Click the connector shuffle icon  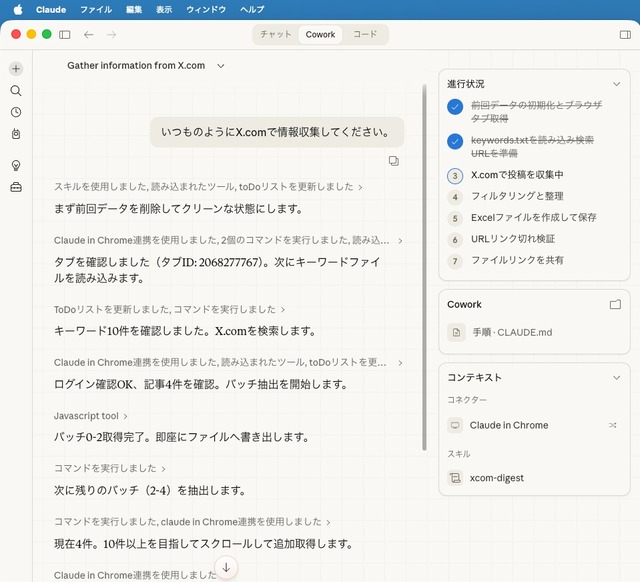click(612, 425)
